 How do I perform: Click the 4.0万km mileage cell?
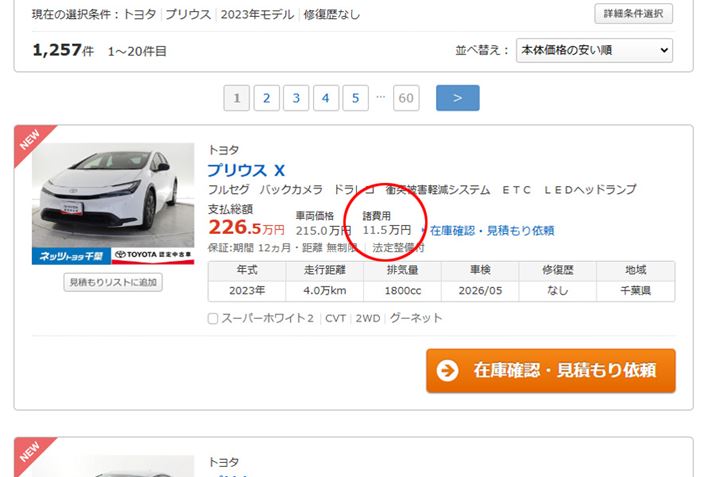point(325,290)
